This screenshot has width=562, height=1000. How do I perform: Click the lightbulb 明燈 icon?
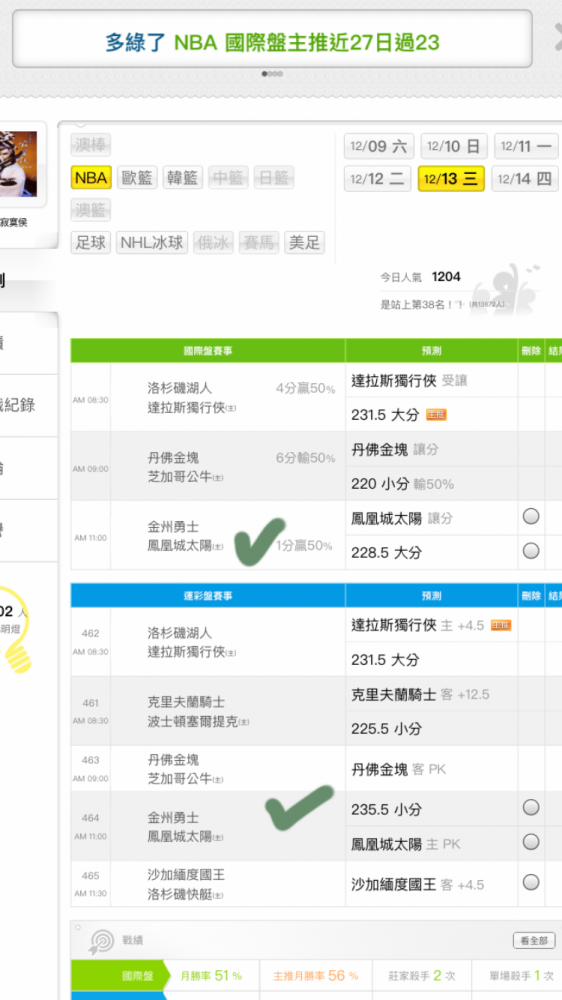pos(16,631)
